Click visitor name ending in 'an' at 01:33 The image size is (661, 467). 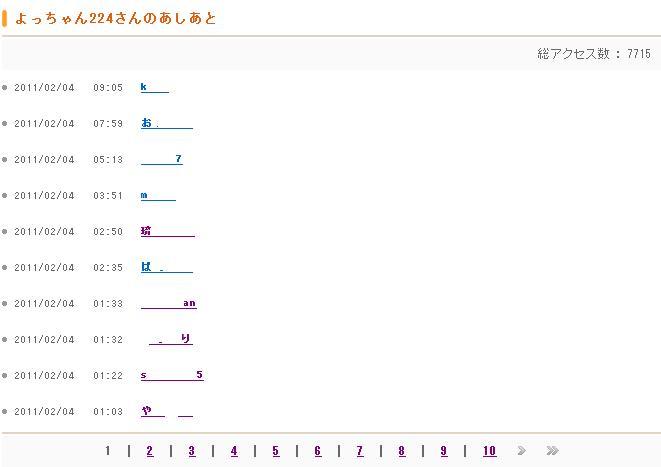coord(168,304)
